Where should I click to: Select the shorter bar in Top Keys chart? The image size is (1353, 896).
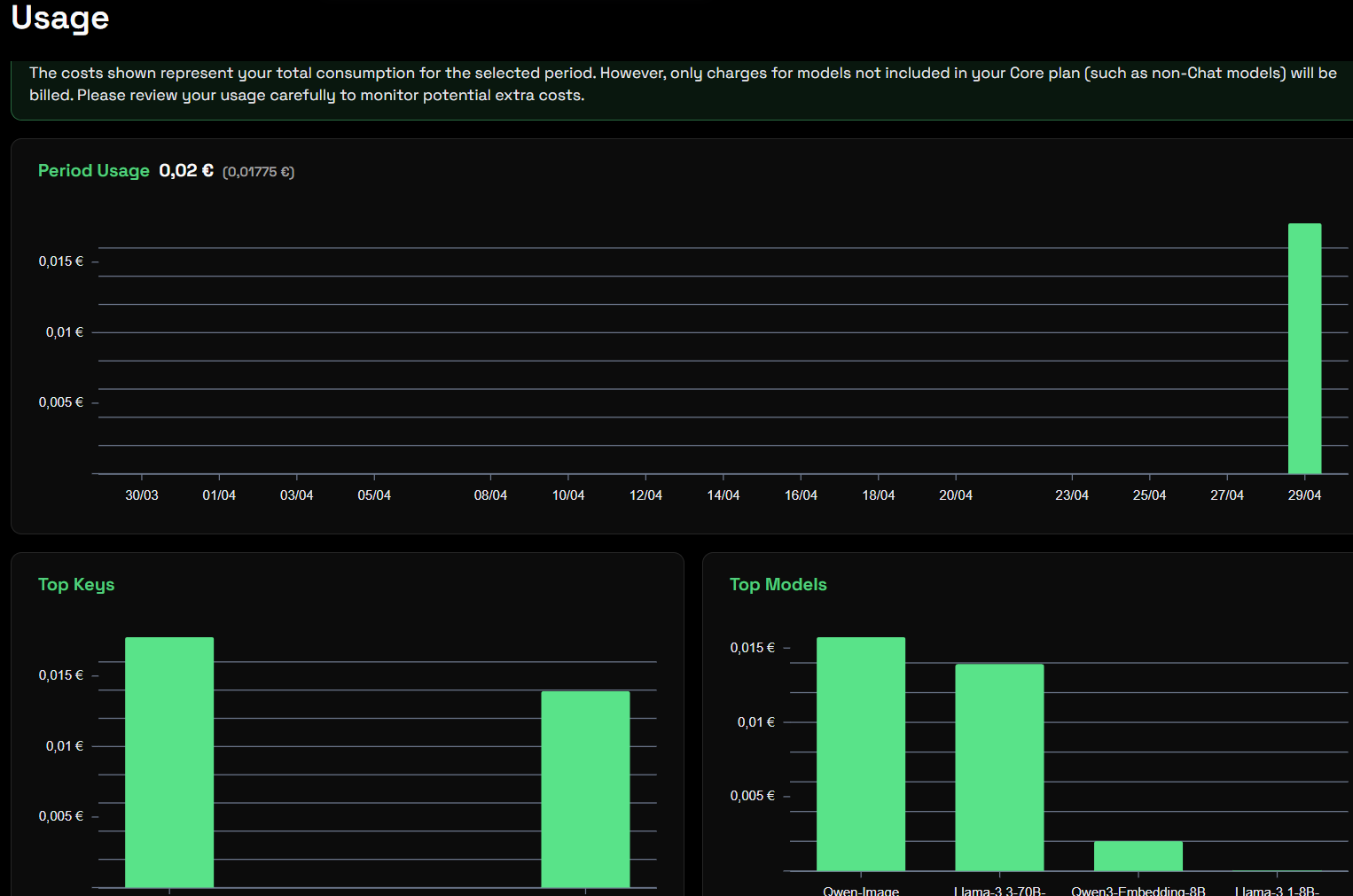coord(585,789)
